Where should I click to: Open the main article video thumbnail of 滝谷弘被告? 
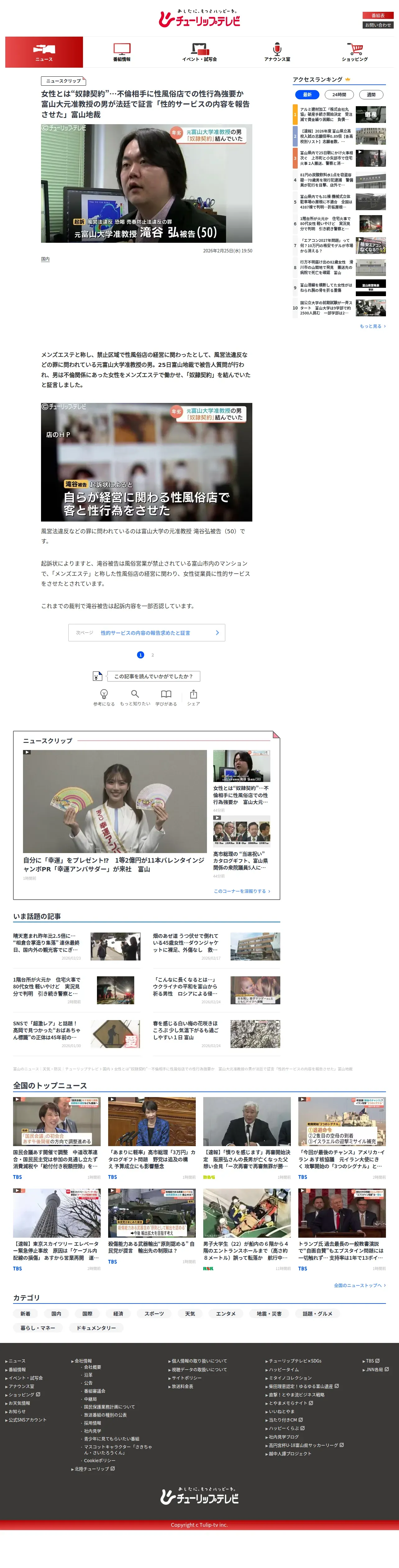tap(146, 183)
